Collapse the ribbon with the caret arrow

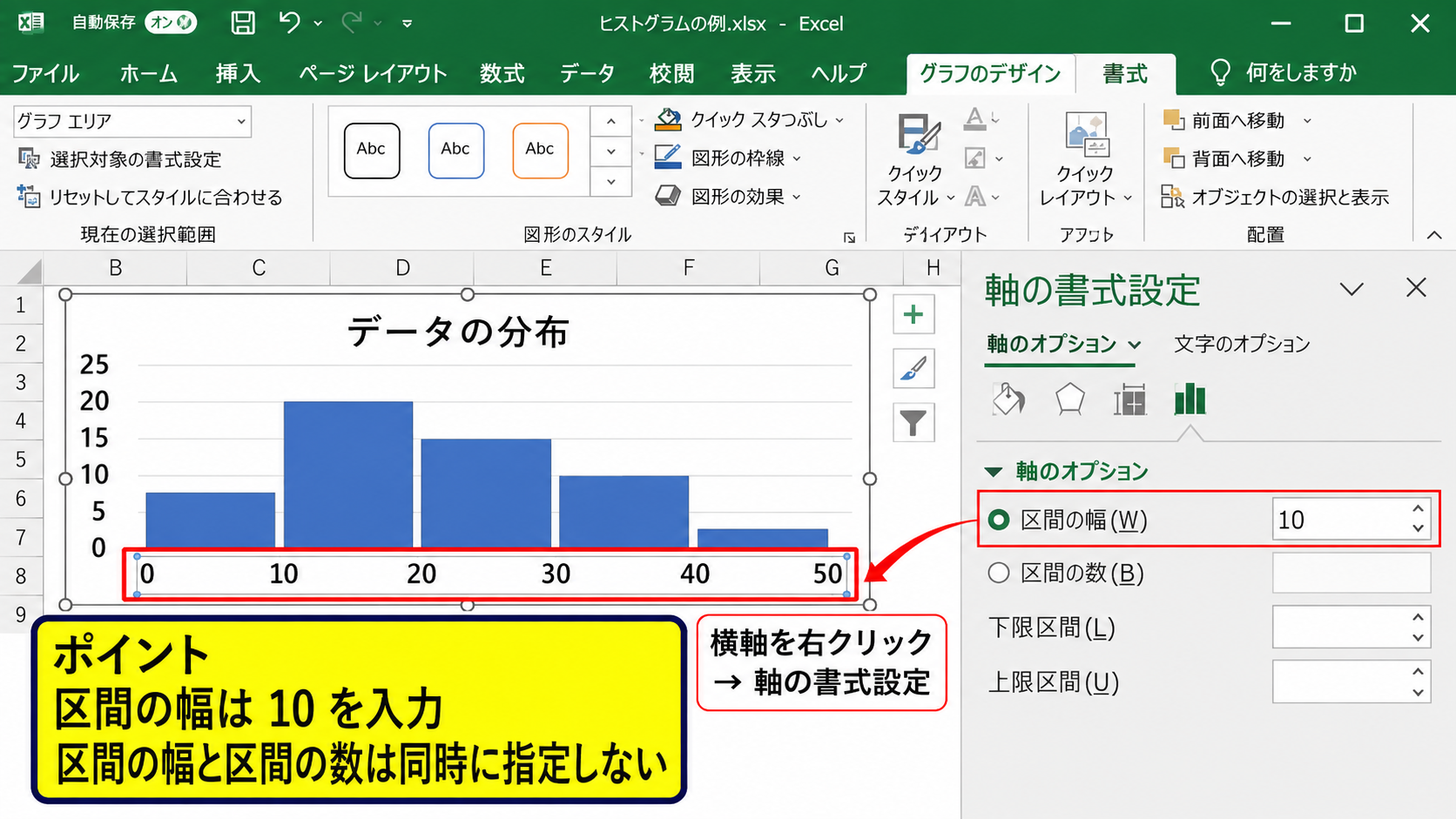pyautogui.click(x=1434, y=235)
